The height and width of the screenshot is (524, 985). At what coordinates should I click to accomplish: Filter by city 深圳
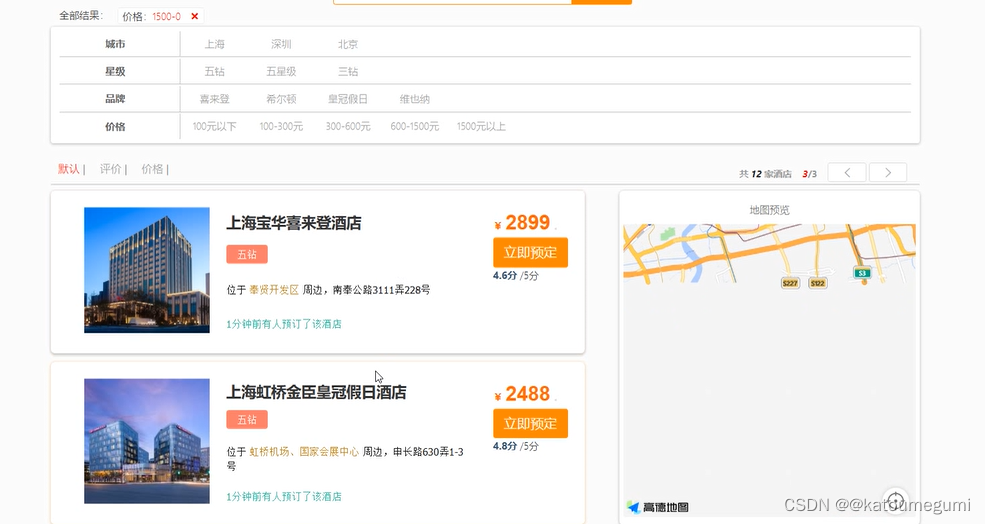tap(281, 44)
